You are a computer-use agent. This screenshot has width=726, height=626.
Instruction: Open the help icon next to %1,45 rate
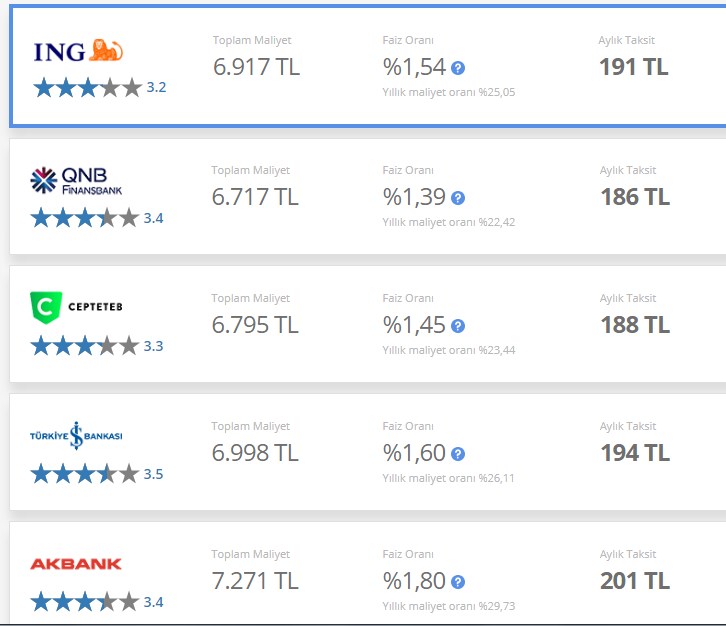point(458,326)
